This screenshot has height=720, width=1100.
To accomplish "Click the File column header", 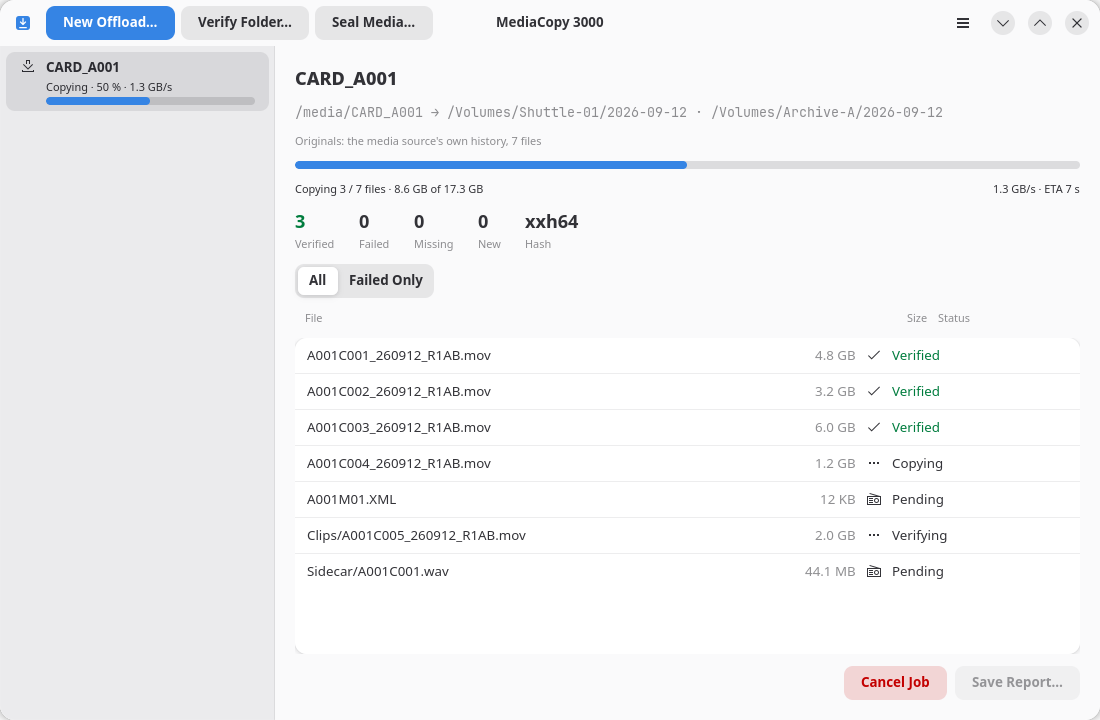I will point(314,319).
